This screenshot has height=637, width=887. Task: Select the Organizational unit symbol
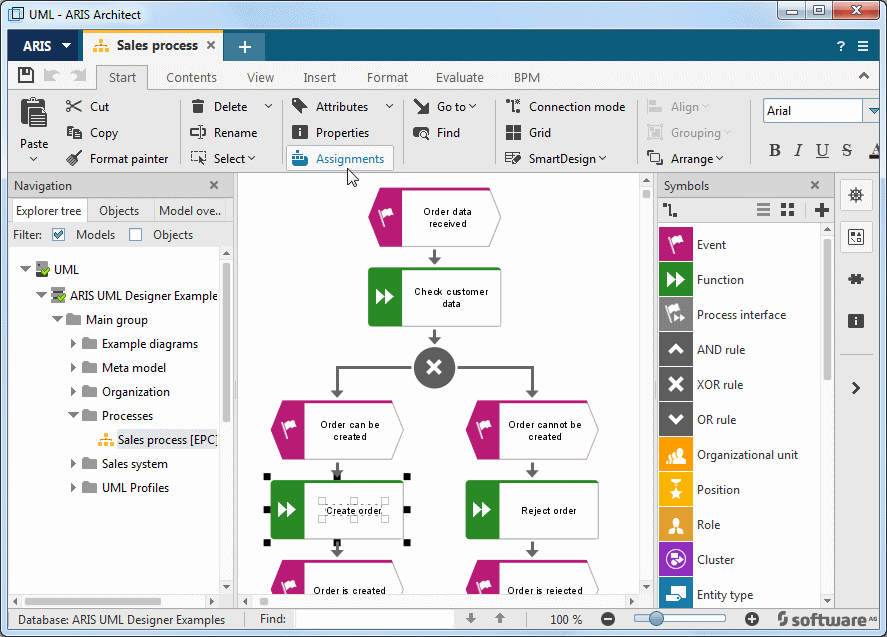coord(675,455)
